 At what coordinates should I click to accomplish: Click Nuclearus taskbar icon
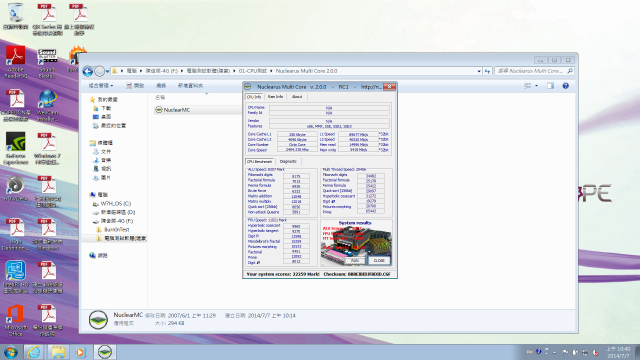click(x=105, y=352)
